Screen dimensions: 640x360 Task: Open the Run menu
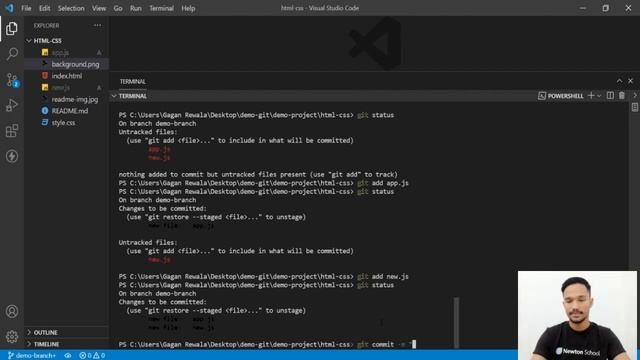pyautogui.click(x=136, y=8)
